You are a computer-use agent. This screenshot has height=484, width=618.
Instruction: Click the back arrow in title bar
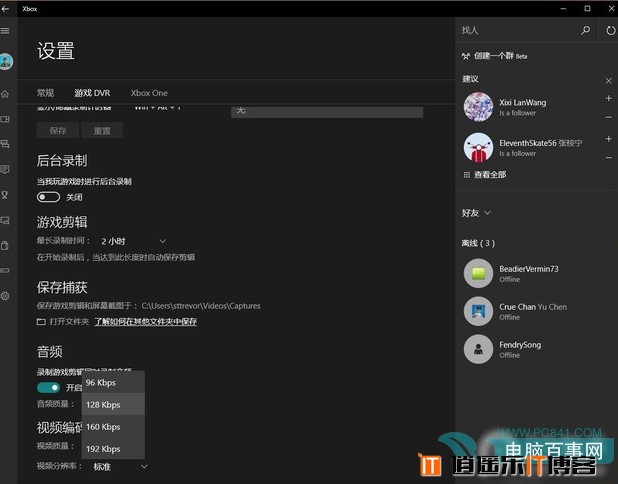5,9
